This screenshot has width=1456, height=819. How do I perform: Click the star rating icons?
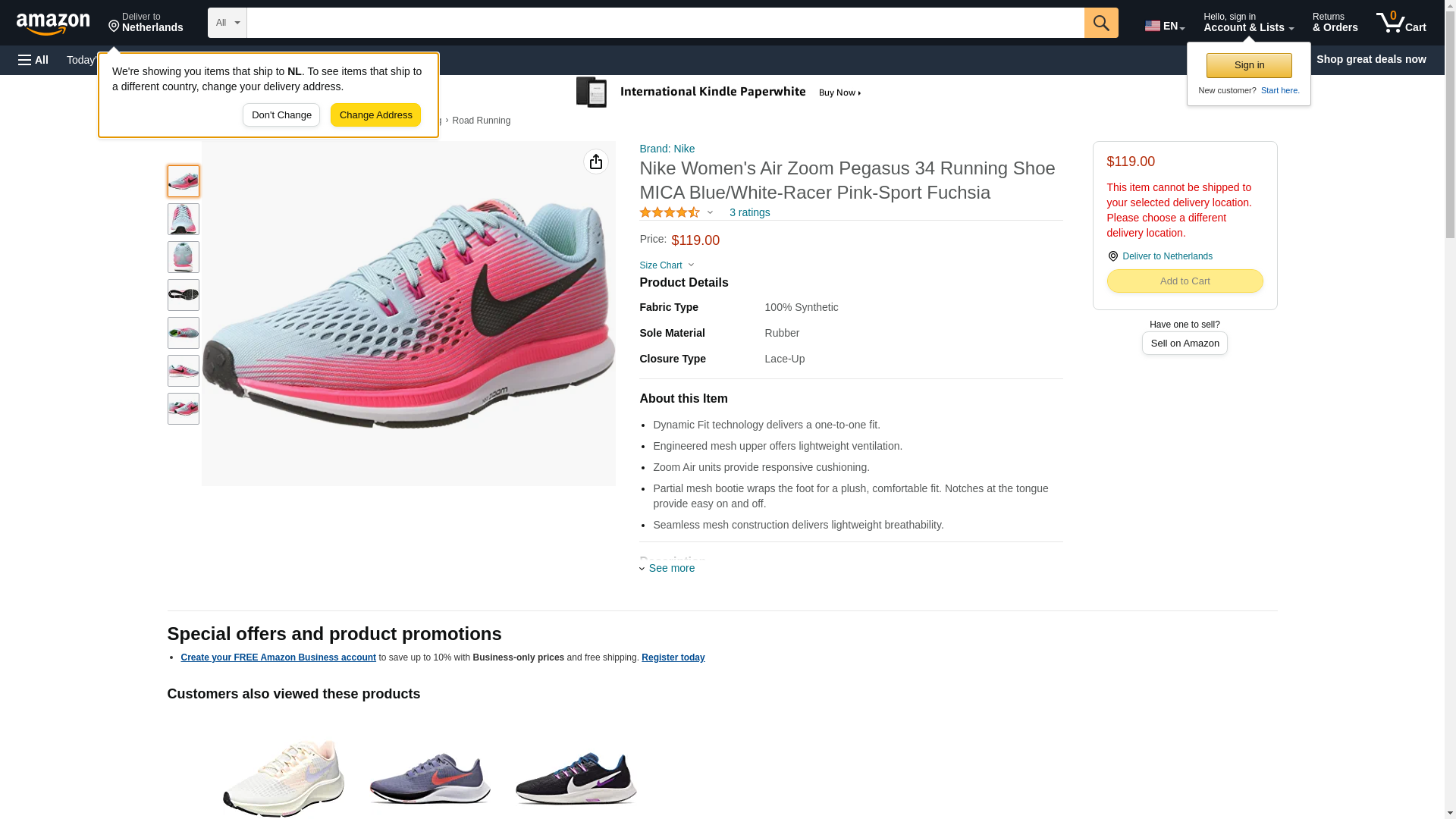tap(670, 212)
